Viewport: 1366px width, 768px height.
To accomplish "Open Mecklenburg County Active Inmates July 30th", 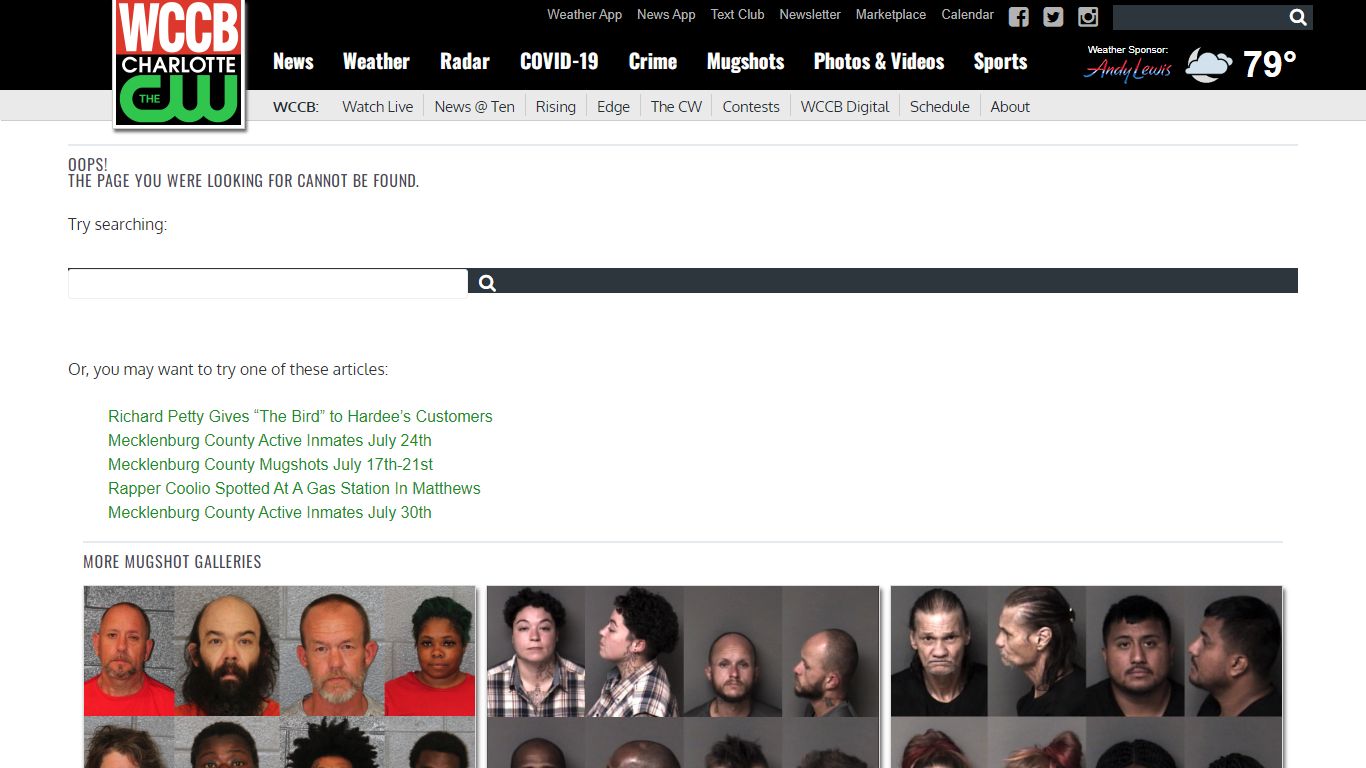I will 270,512.
